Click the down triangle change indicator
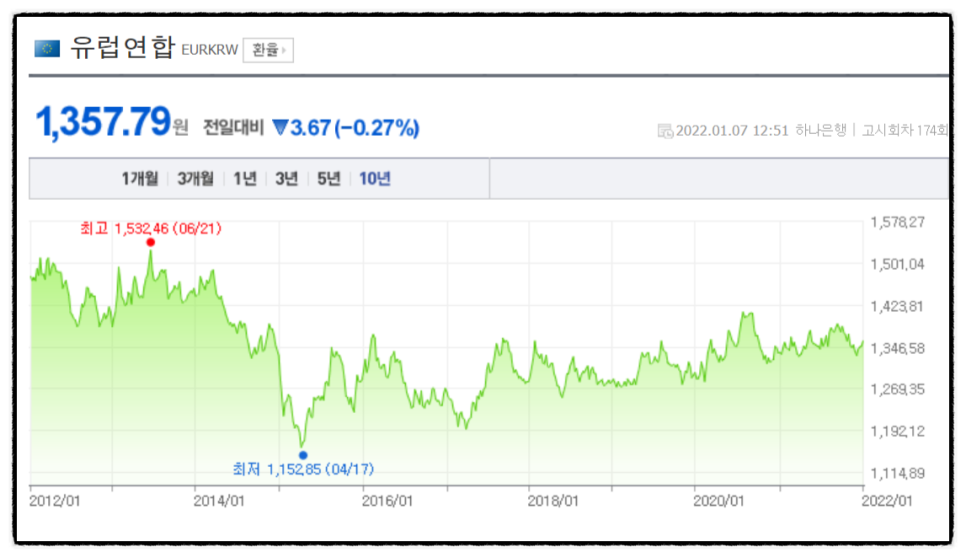 tap(280, 127)
